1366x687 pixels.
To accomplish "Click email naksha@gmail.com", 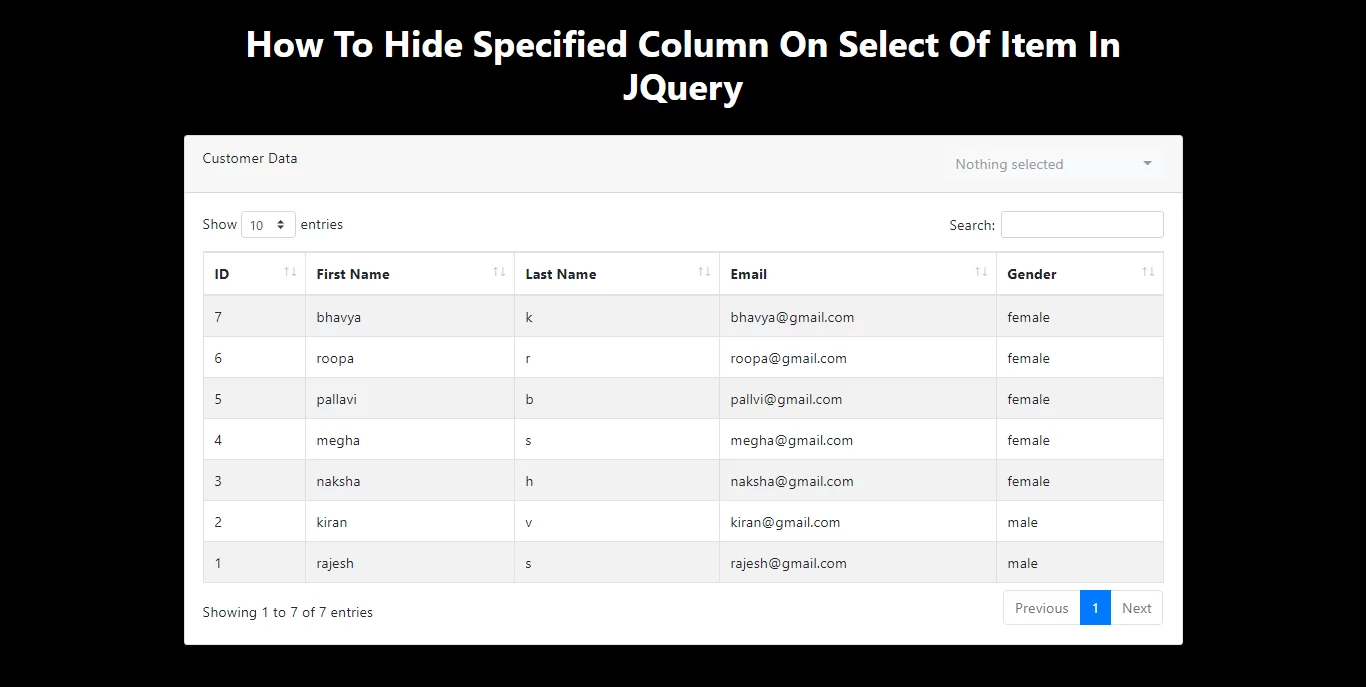I will tap(792, 481).
